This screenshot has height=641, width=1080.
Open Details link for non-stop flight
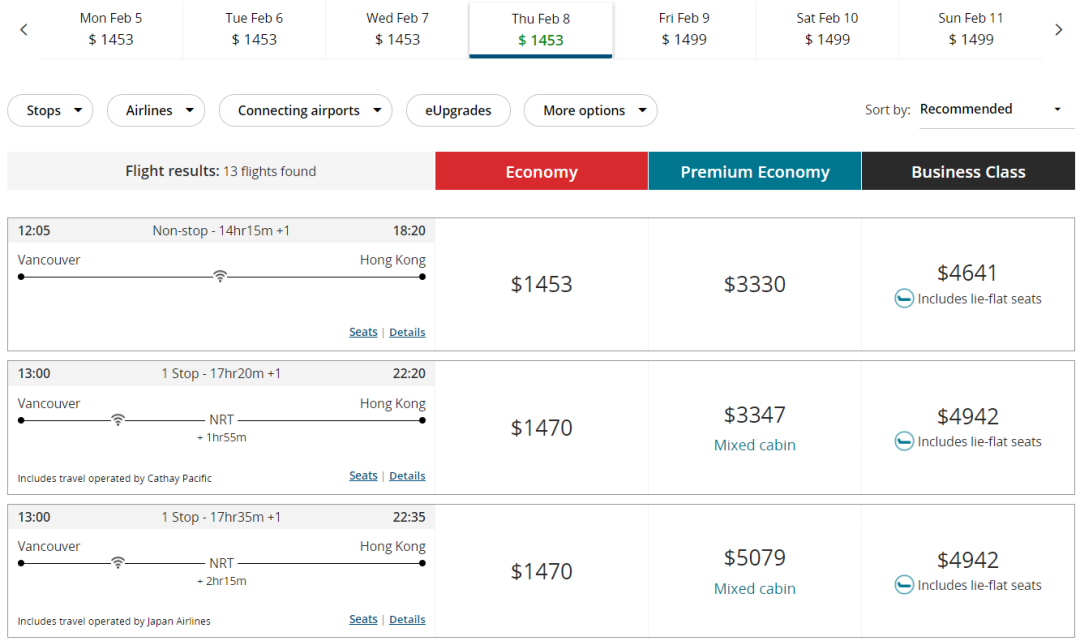407,332
